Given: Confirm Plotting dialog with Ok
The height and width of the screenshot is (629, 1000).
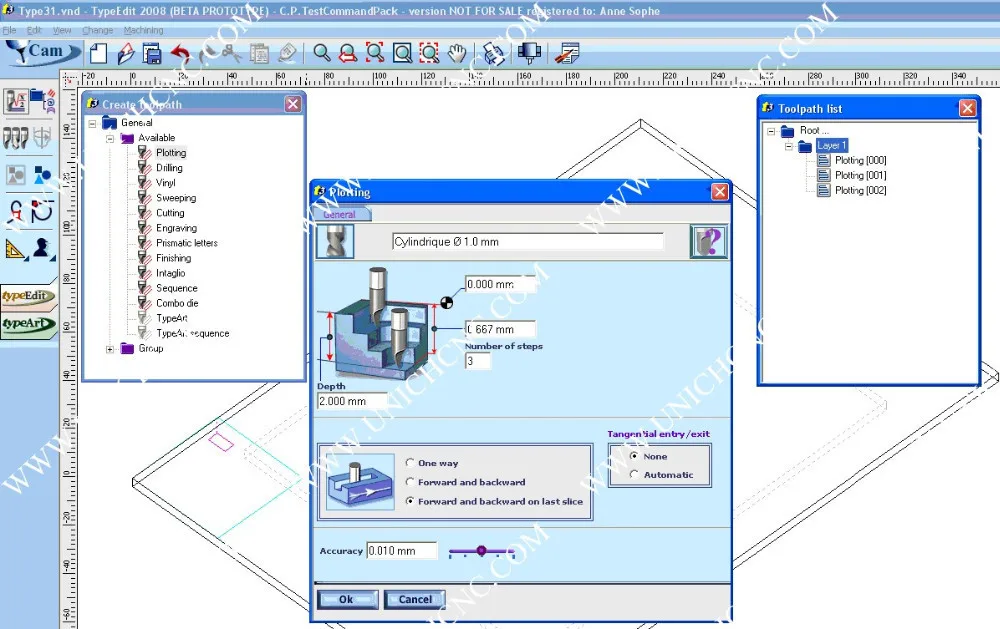Looking at the screenshot, I should [x=348, y=599].
